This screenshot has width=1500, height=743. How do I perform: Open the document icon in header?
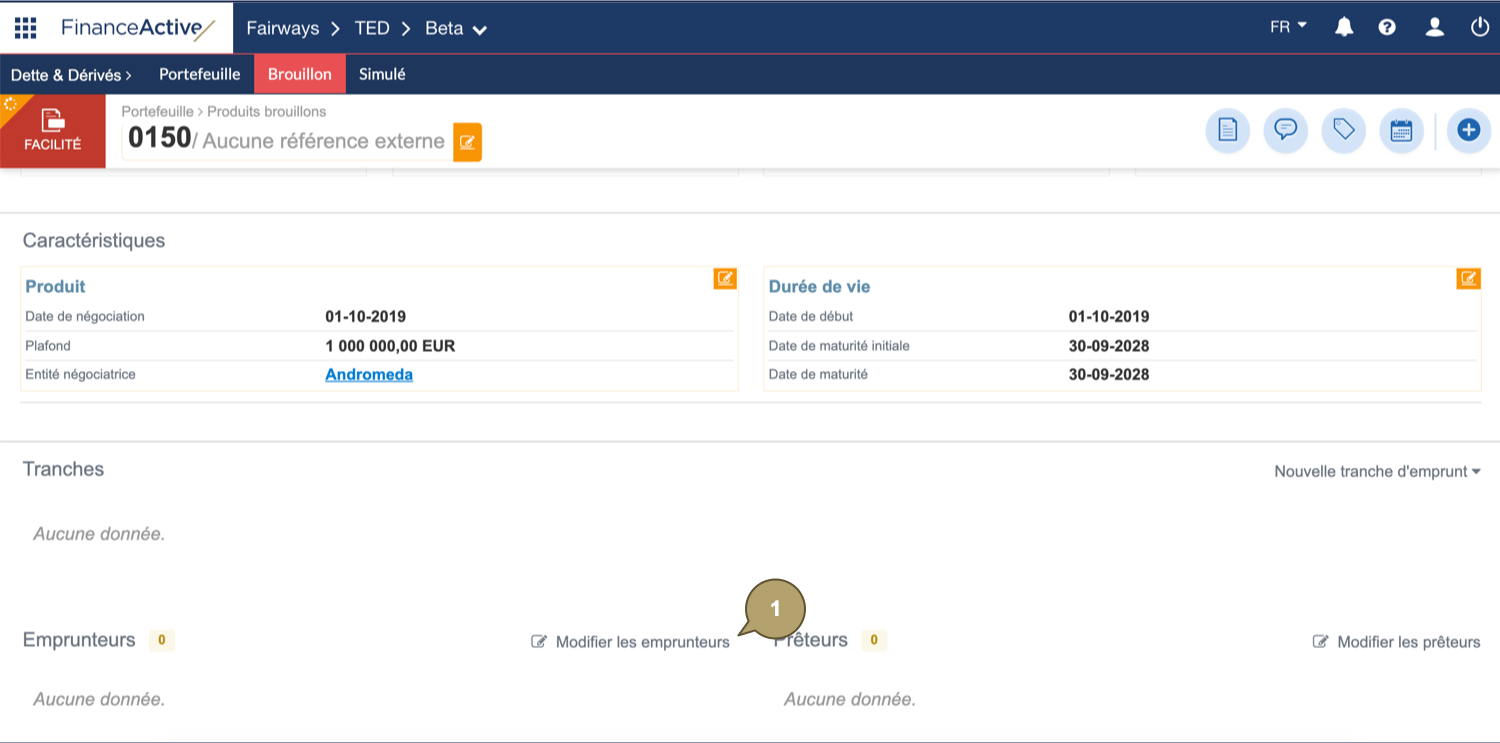pos(1227,130)
